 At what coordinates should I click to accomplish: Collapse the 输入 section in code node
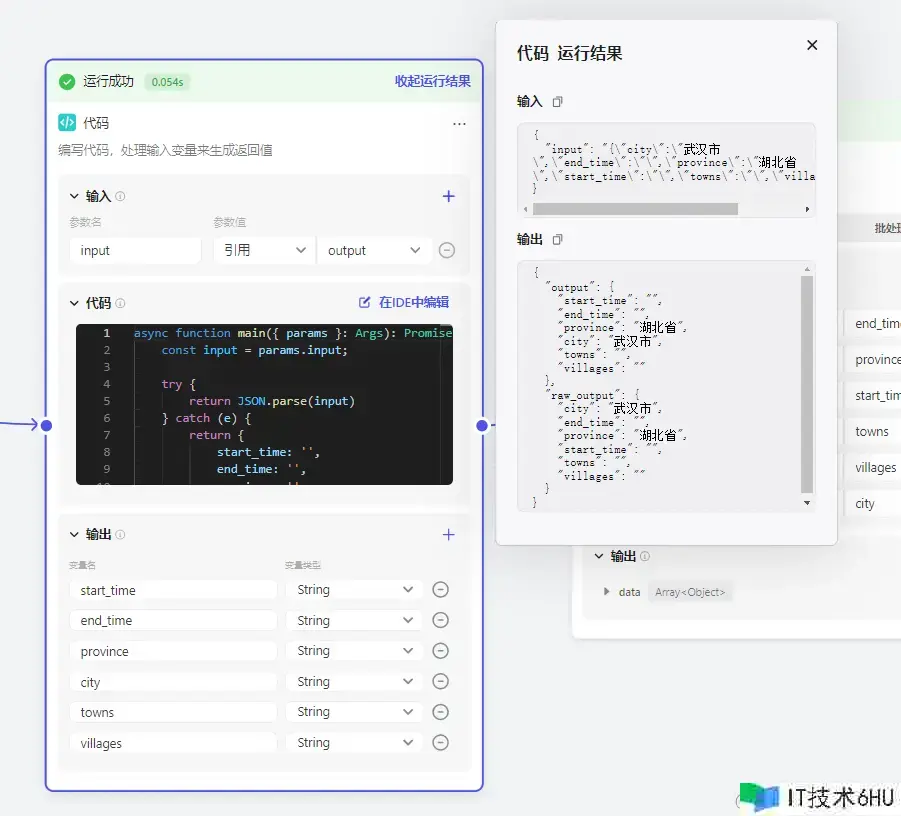74,196
